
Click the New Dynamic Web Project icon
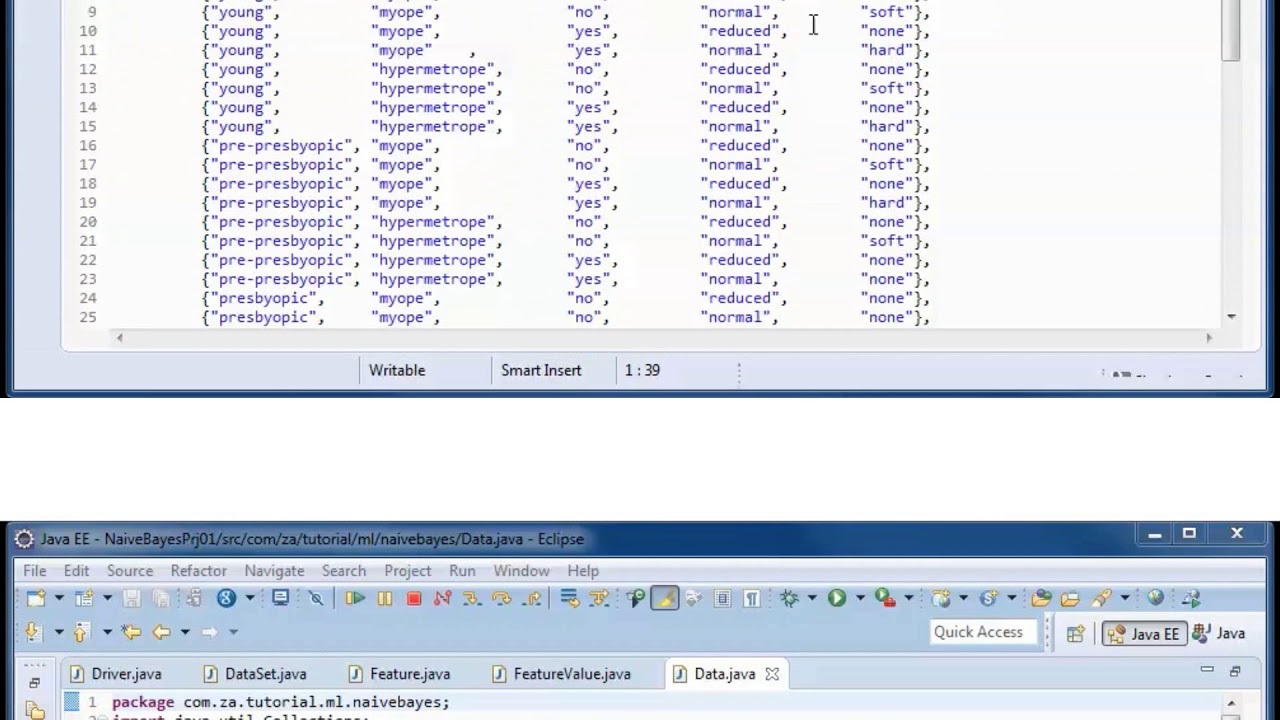coord(941,598)
